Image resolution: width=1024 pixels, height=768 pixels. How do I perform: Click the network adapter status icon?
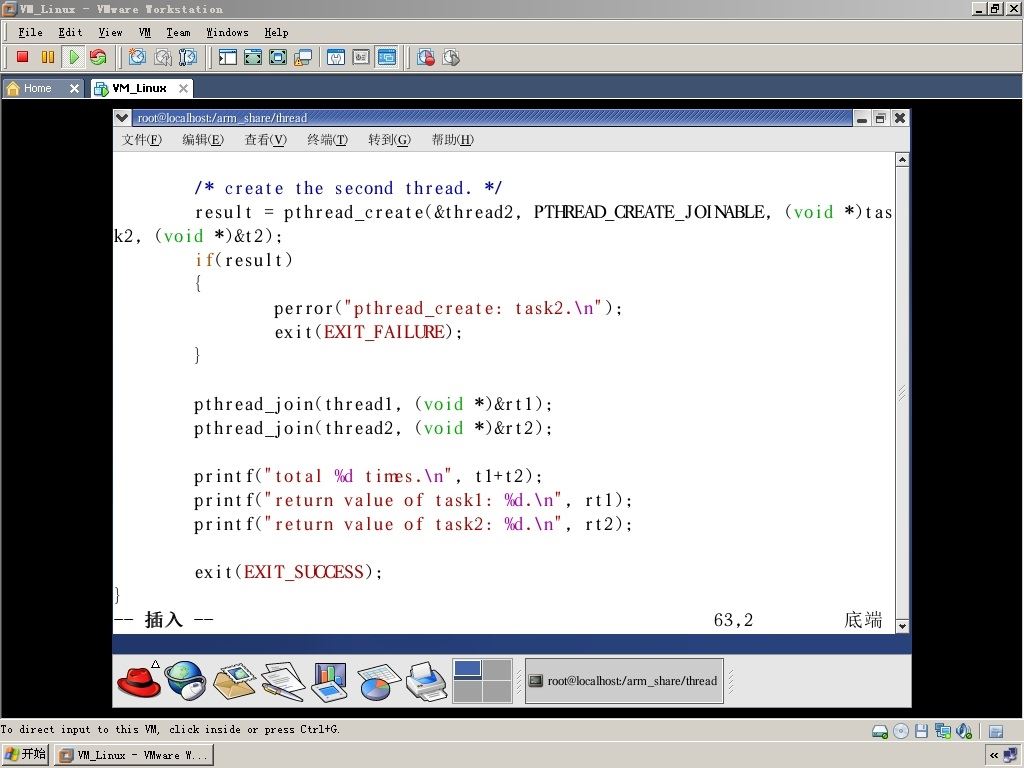click(942, 731)
